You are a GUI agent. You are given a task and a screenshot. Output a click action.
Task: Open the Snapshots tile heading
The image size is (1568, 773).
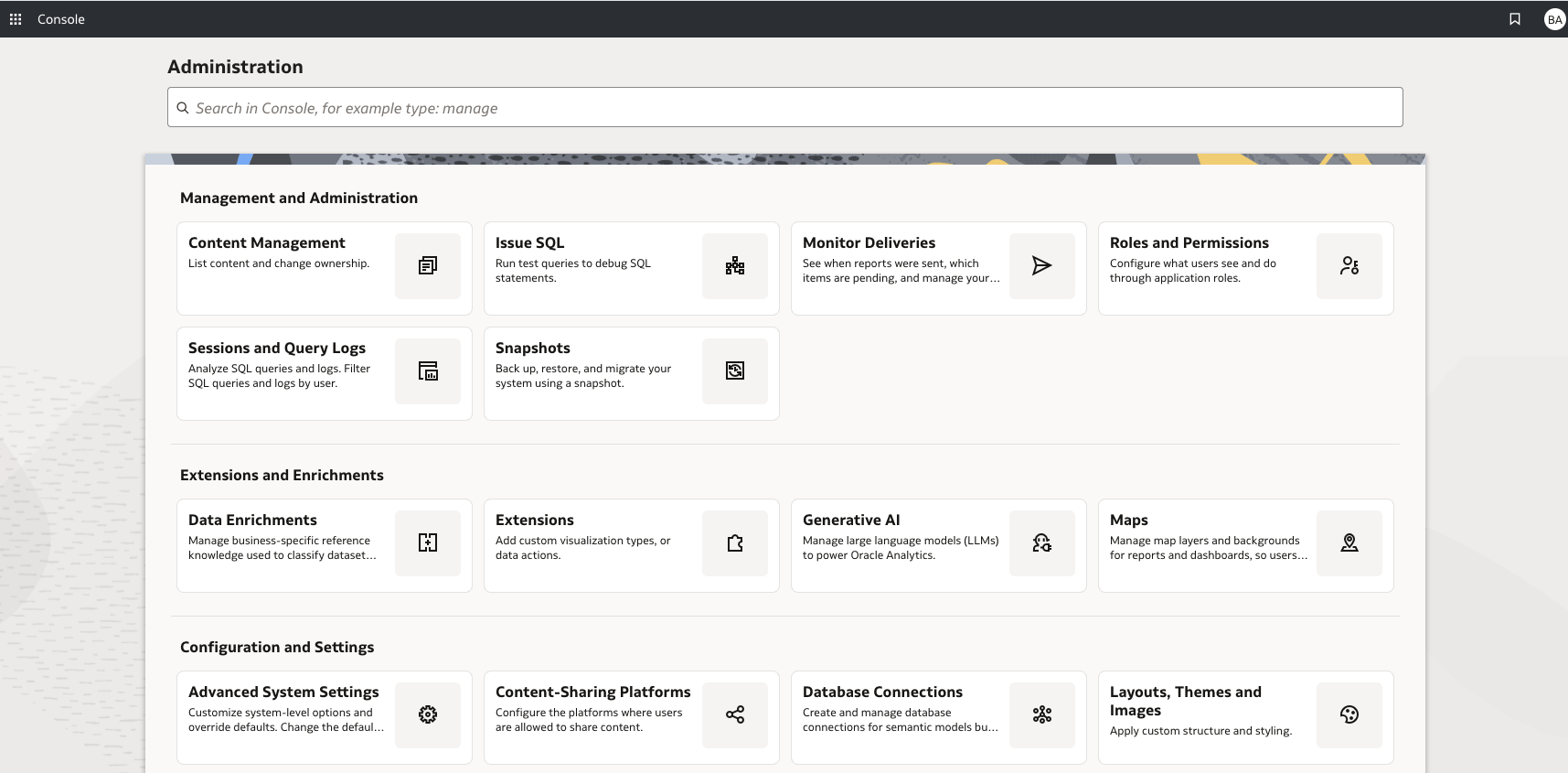pyautogui.click(x=533, y=349)
